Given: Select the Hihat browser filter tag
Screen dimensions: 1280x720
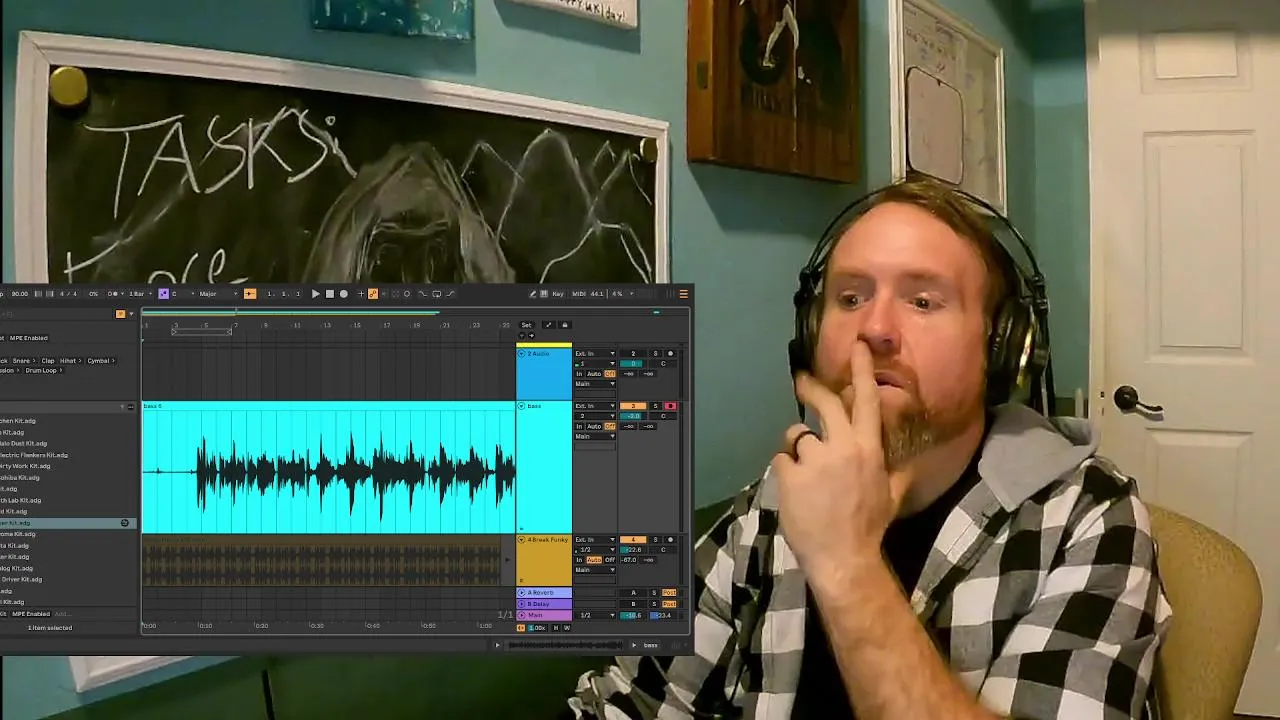Looking at the screenshot, I should (x=70, y=360).
